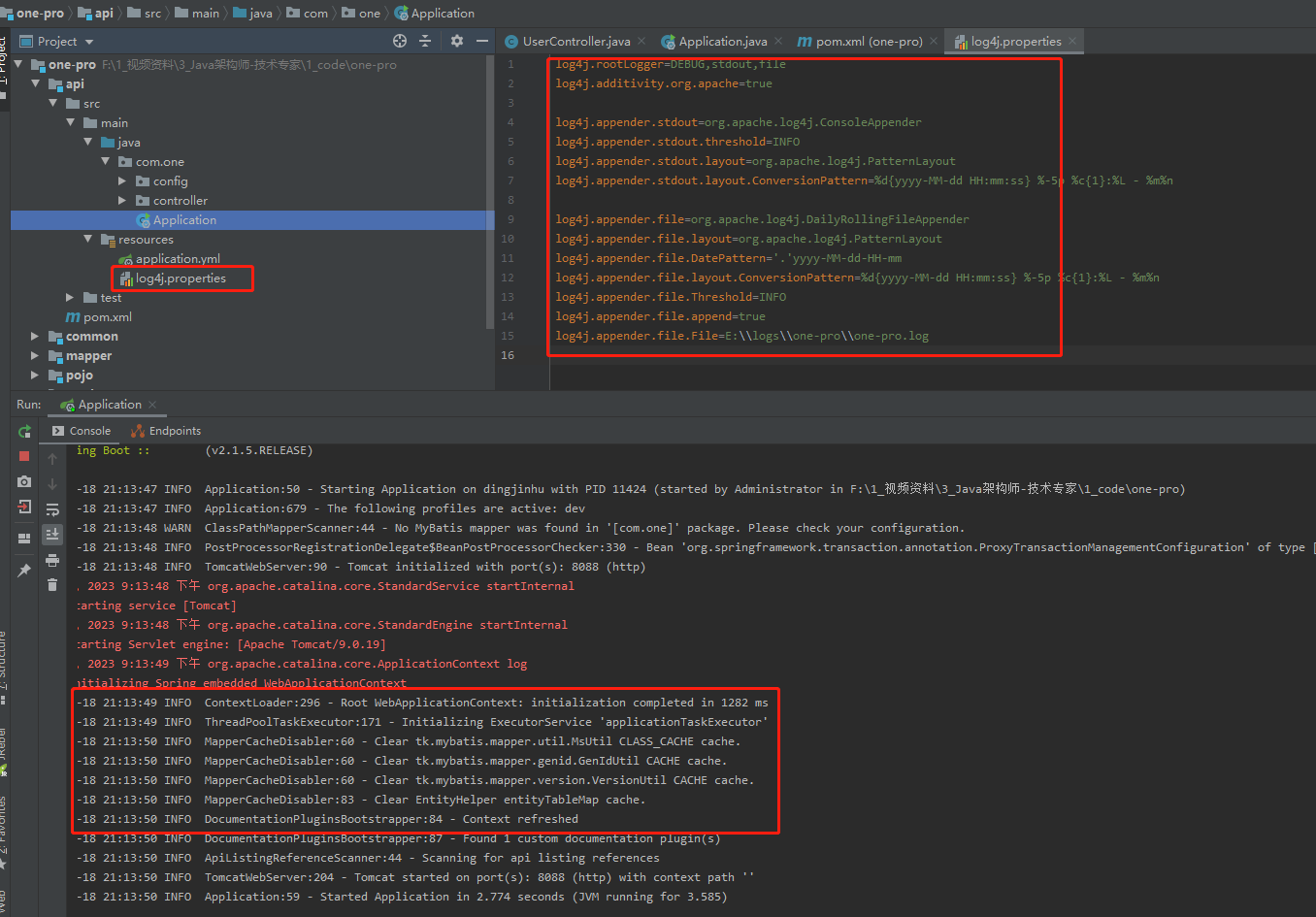Image resolution: width=1316 pixels, height=917 pixels.
Task: Select the Application run tab
Action: (101, 405)
